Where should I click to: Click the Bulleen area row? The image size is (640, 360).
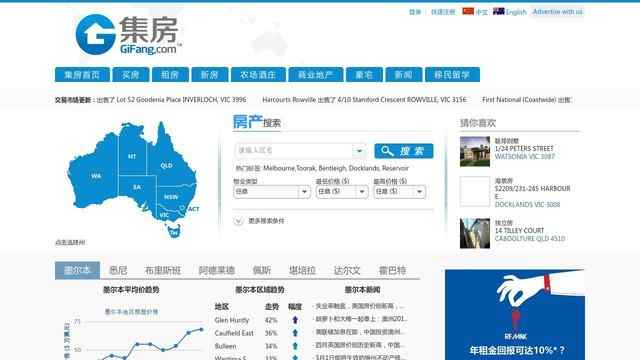coord(258,346)
